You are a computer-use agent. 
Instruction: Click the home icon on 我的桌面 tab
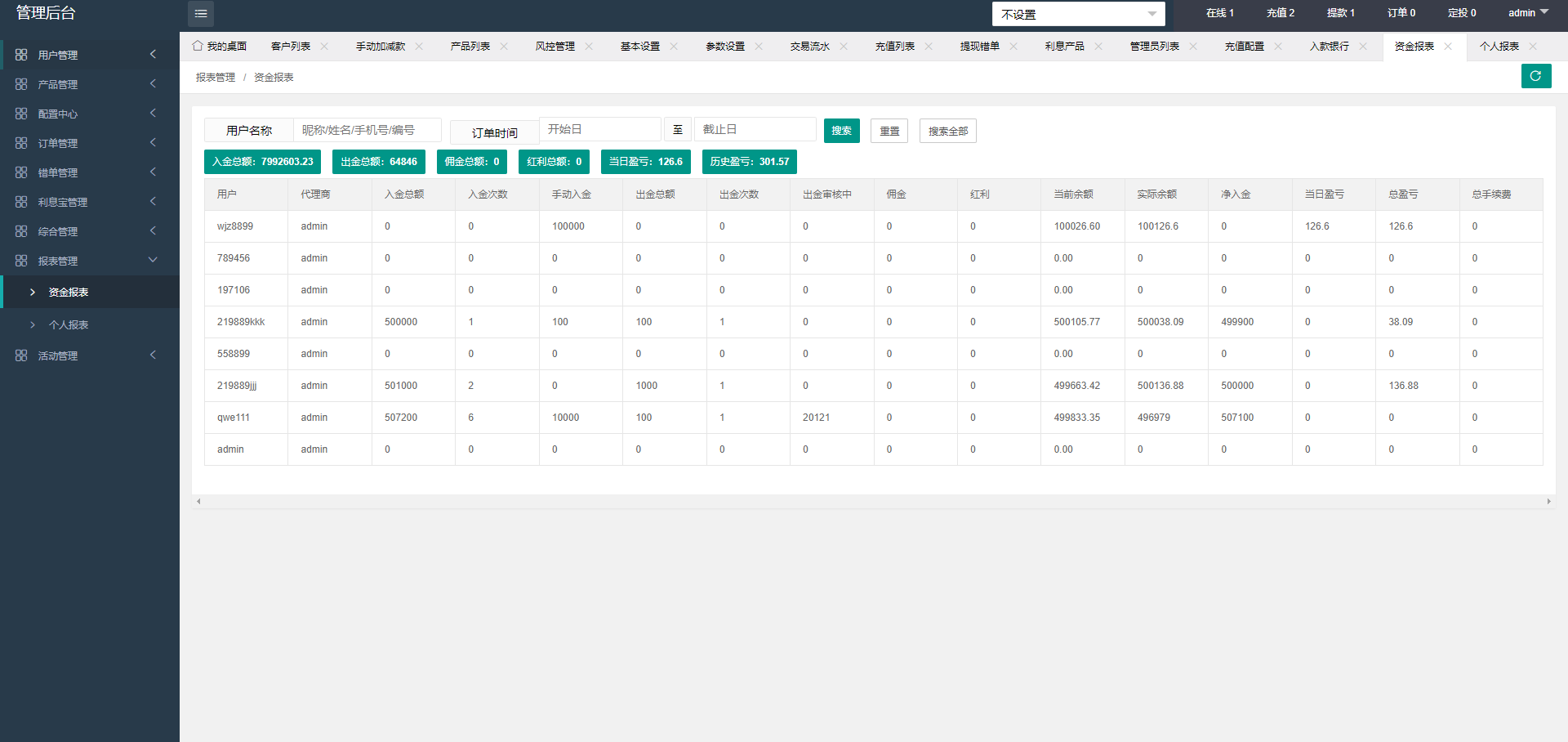click(x=198, y=46)
